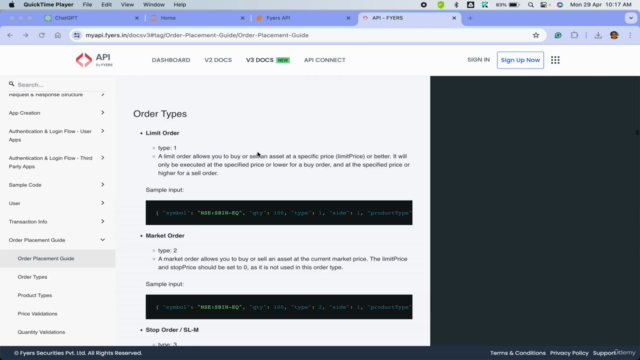Expand the App Creation section

point(57,113)
